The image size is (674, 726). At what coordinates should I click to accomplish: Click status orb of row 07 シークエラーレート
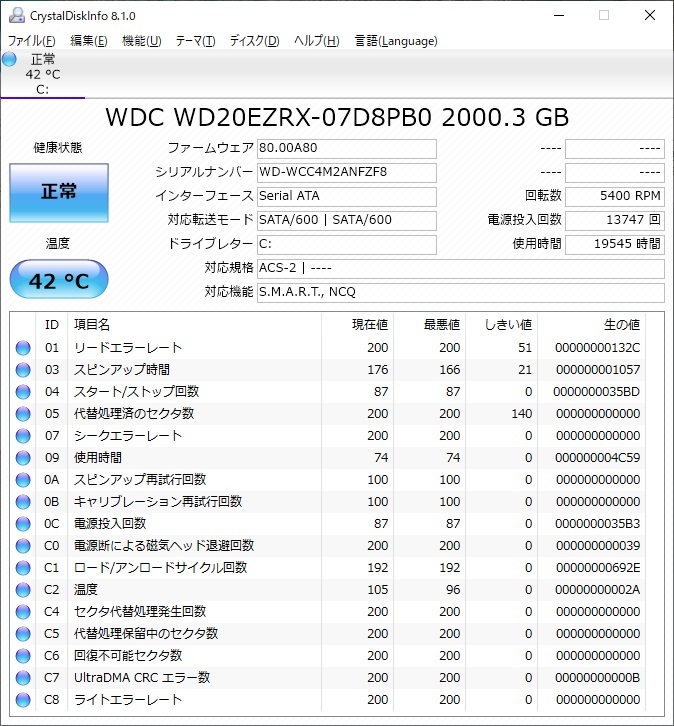pos(23,436)
